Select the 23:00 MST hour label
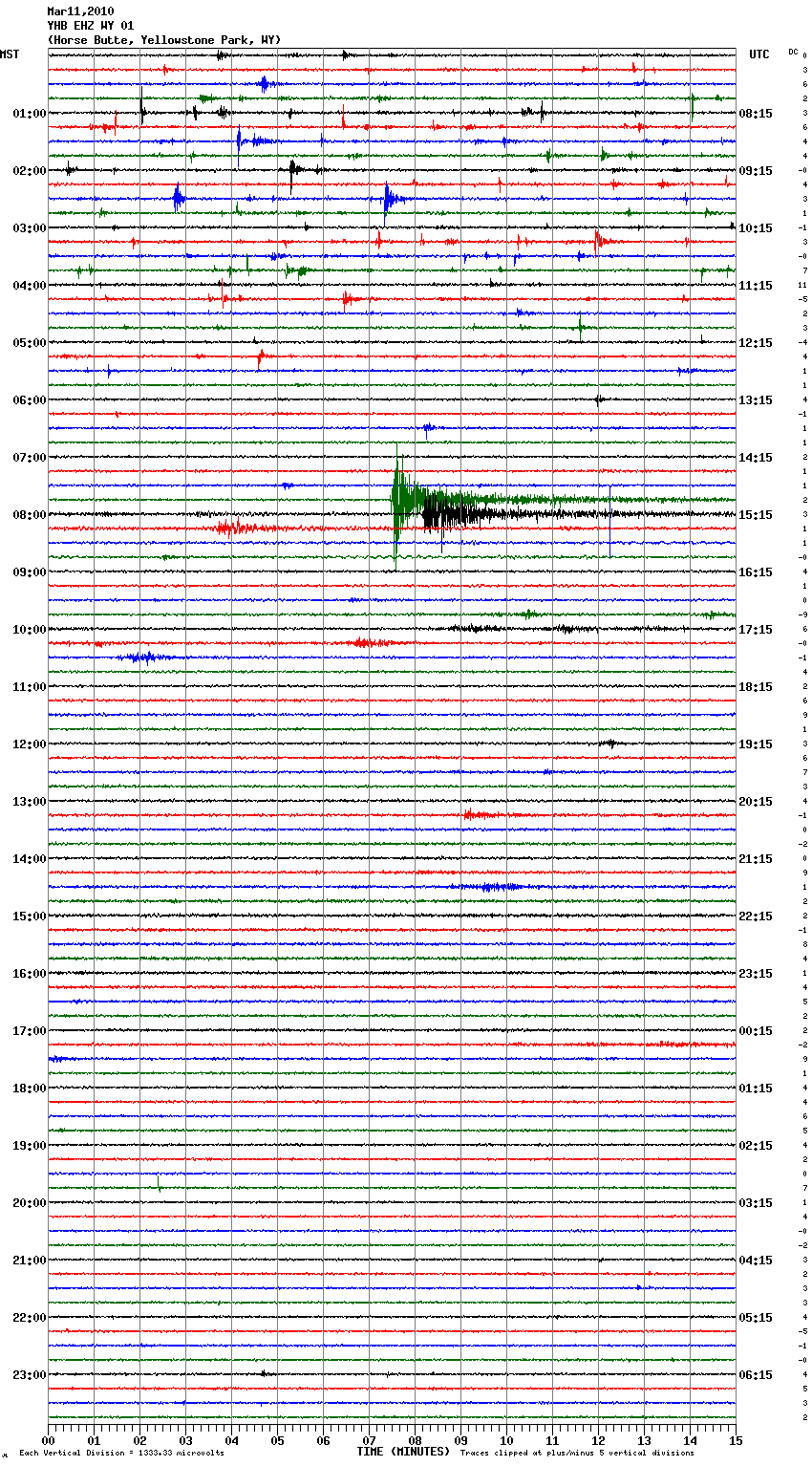Screen dimensions: 812x1466 (30, 1375)
